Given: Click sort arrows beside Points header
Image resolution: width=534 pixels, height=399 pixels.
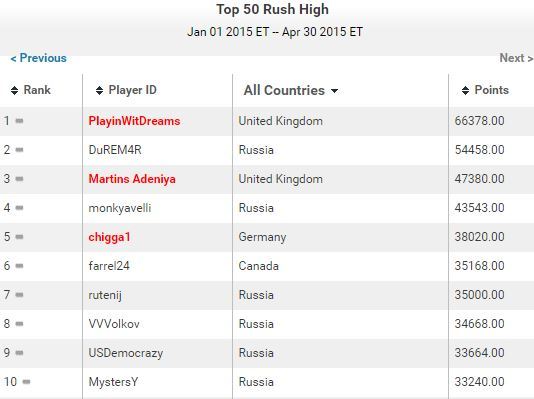Looking at the screenshot, I should (x=465, y=91).
